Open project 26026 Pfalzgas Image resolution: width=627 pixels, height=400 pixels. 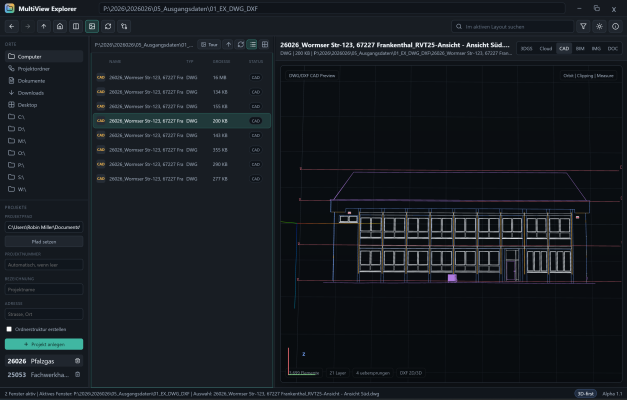tap(38, 361)
